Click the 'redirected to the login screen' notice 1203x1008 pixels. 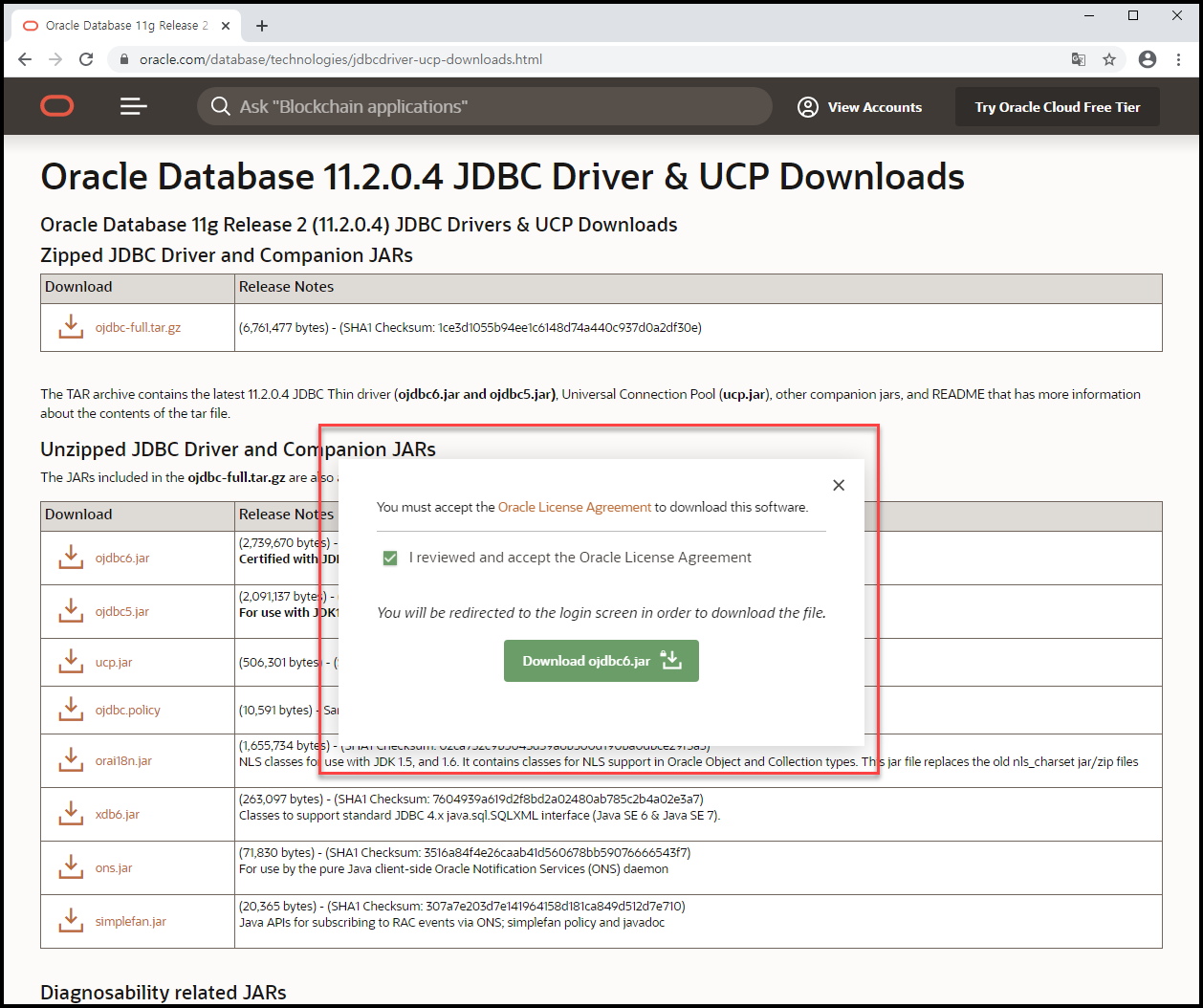601,612
